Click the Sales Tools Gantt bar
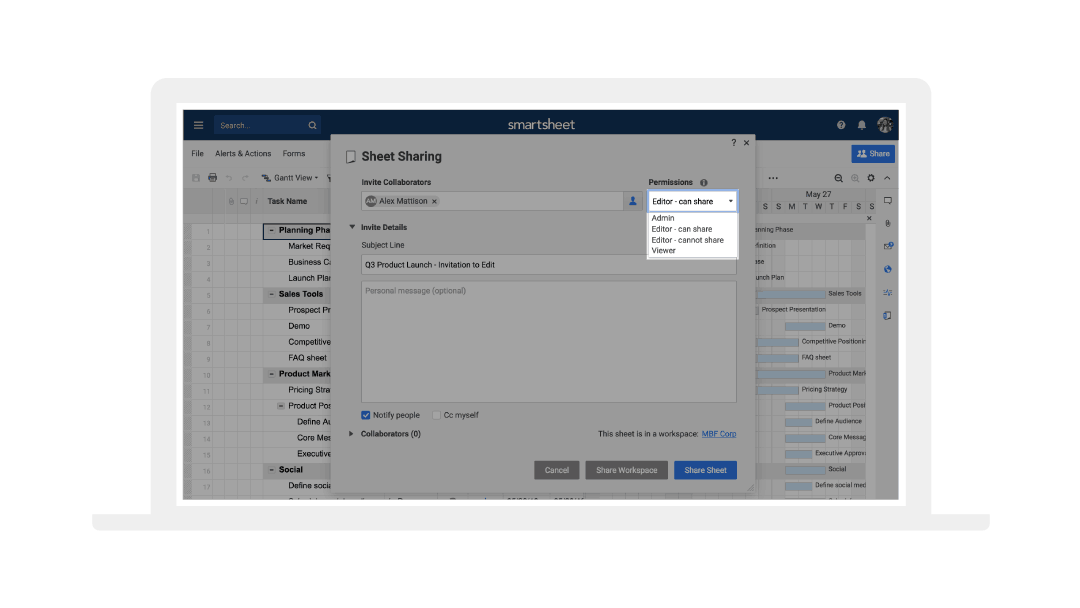 tap(791, 293)
